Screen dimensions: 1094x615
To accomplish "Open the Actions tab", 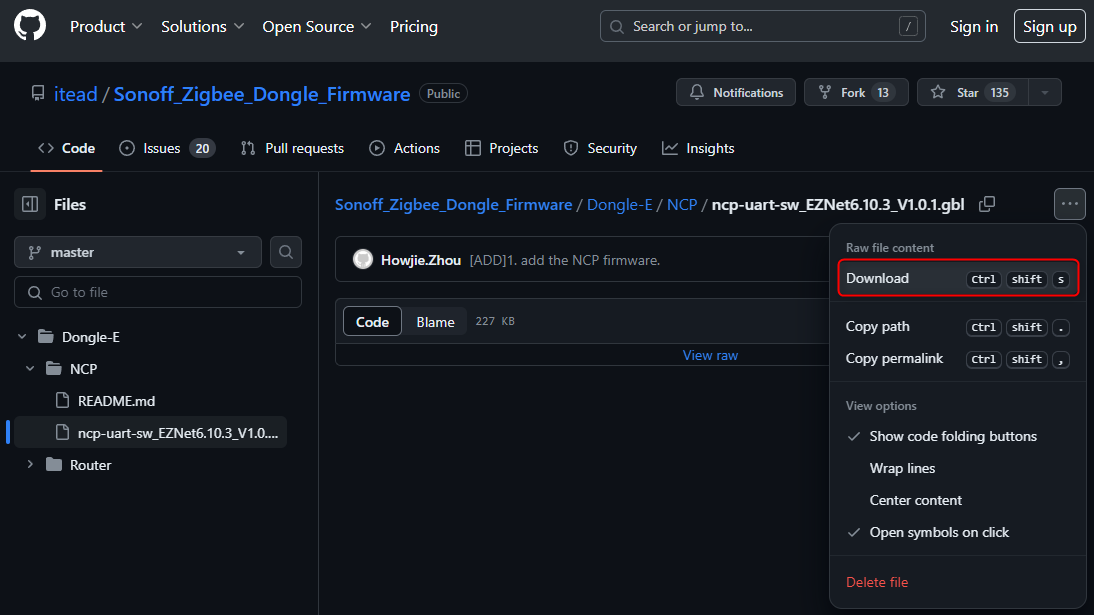I will (405, 148).
